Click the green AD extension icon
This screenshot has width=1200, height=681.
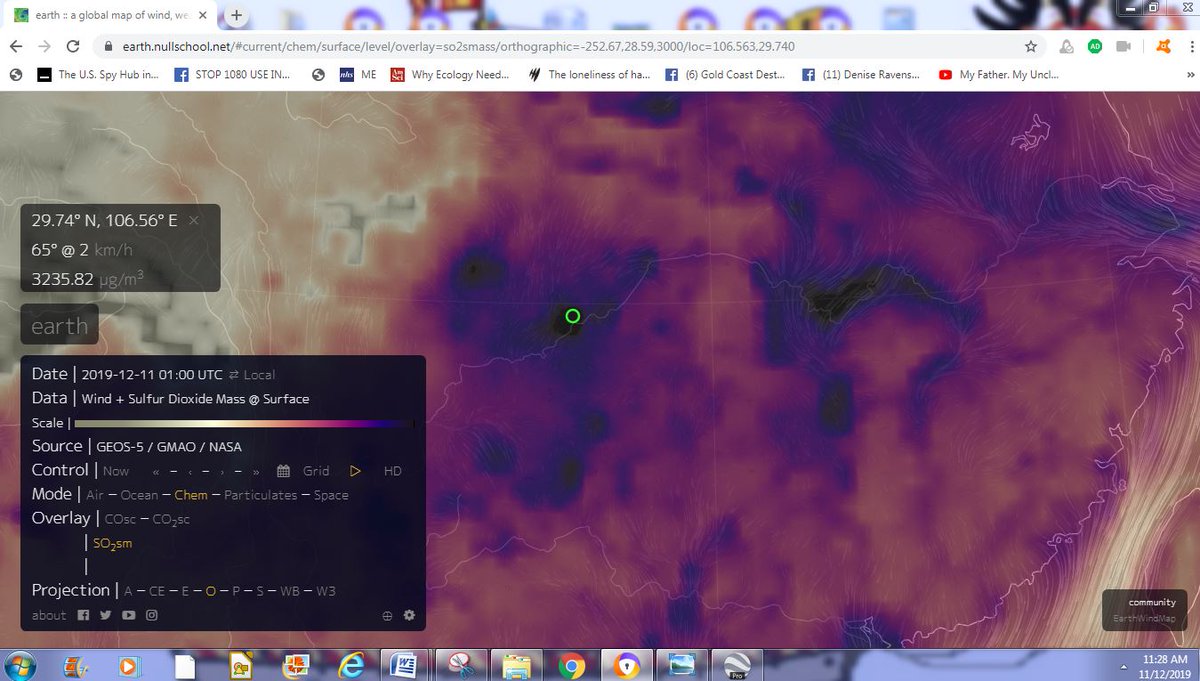click(1095, 46)
